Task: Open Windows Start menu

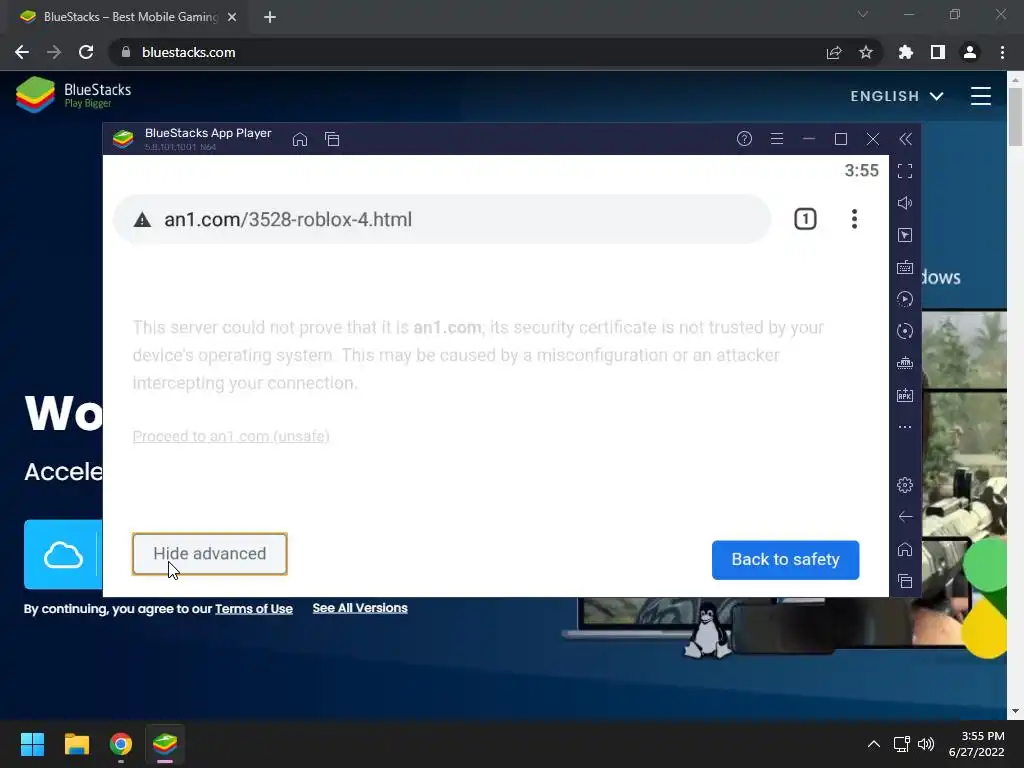Action: click(x=32, y=744)
